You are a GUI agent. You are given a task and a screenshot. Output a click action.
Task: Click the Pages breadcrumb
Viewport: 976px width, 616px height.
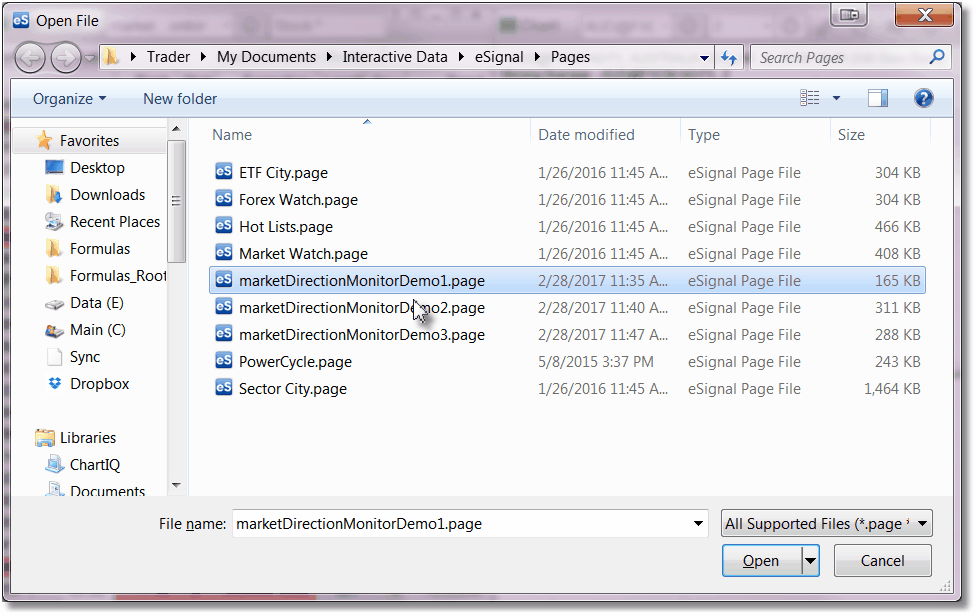tap(570, 57)
